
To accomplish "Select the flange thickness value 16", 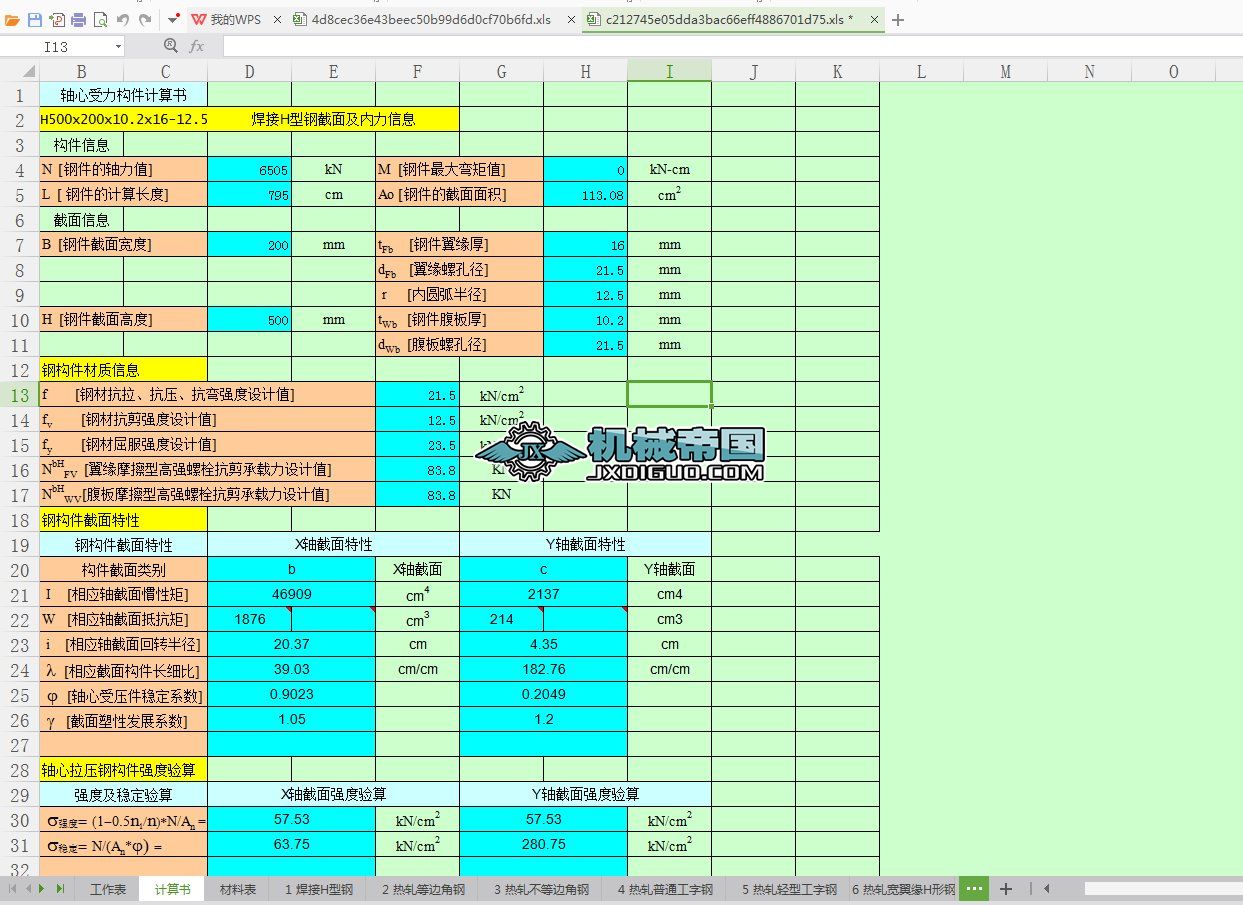I will point(585,245).
